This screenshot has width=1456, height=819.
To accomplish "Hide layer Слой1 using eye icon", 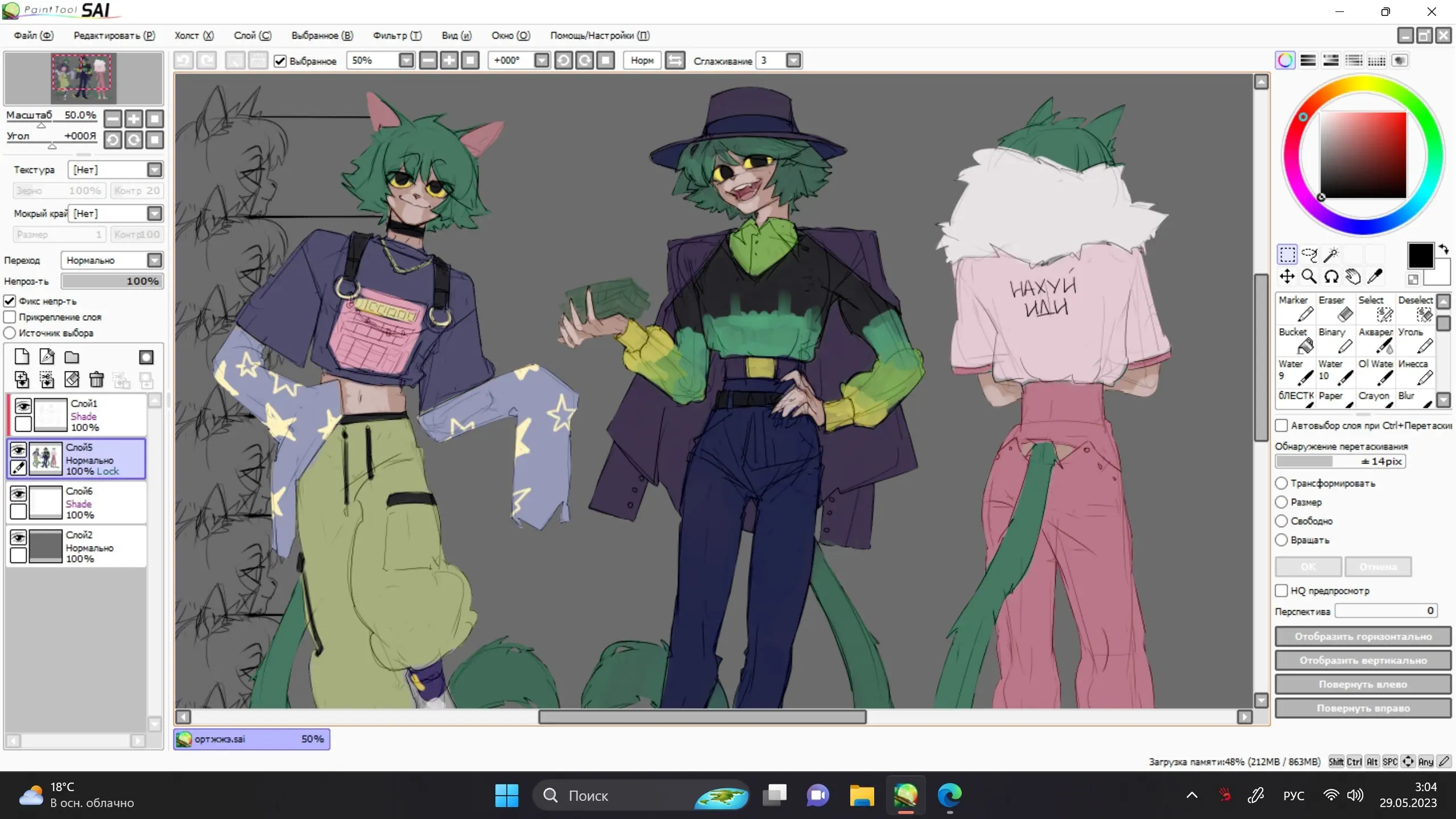I will [x=23, y=406].
